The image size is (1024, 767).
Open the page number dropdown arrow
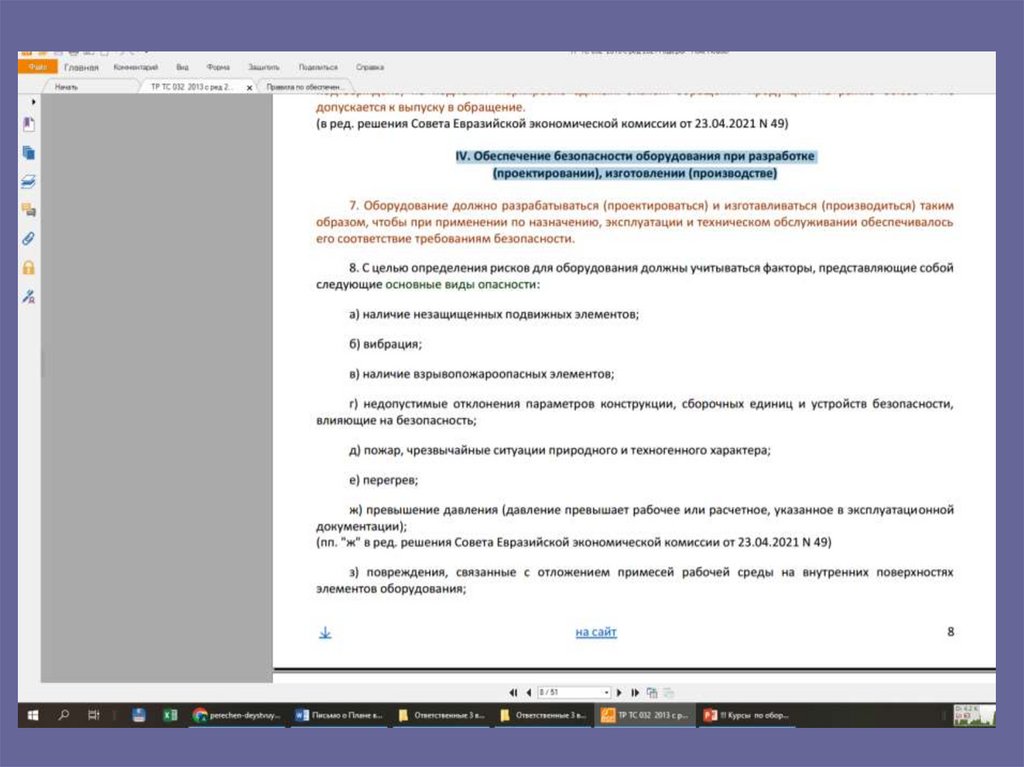pyautogui.click(x=607, y=693)
